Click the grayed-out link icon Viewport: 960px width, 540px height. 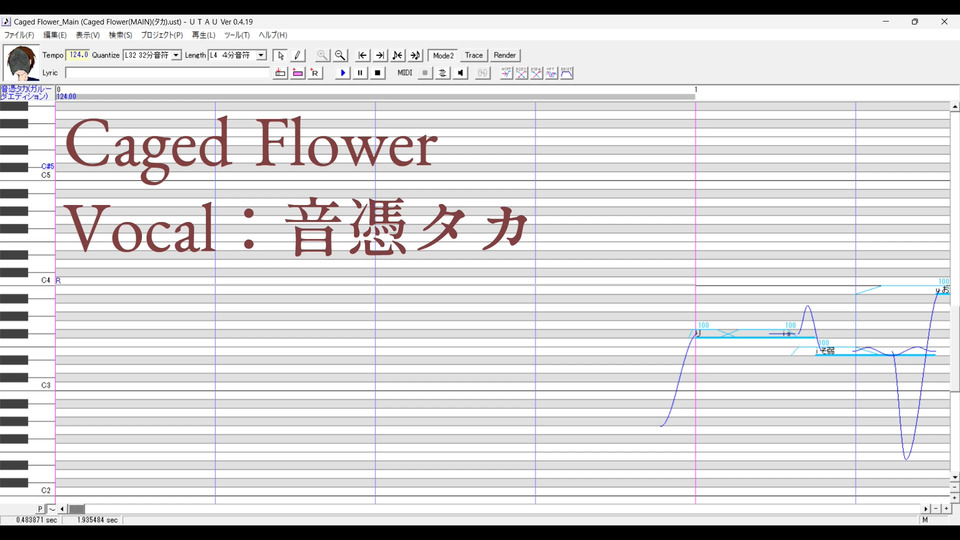click(x=483, y=73)
